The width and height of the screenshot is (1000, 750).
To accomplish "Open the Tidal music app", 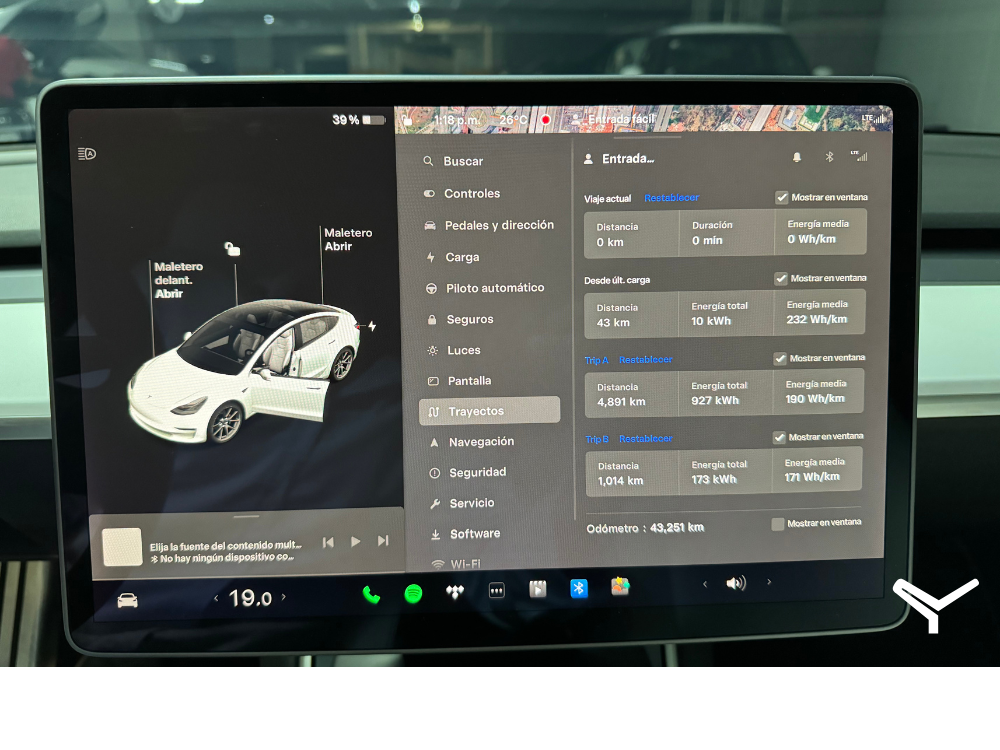I will [x=455, y=592].
